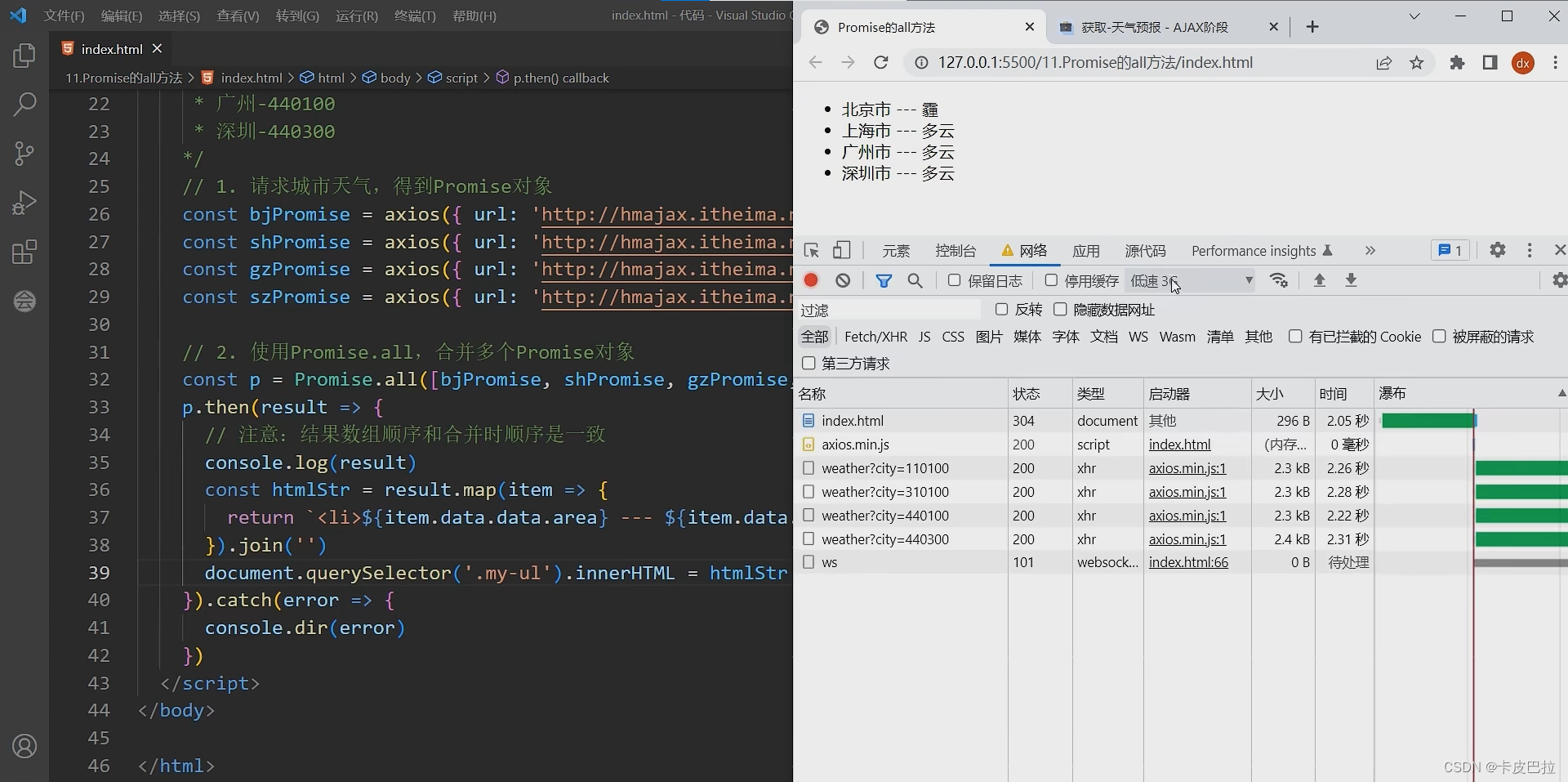Sort by the 瀑布 column arrow
The width and height of the screenshot is (1568, 782).
(1561, 393)
